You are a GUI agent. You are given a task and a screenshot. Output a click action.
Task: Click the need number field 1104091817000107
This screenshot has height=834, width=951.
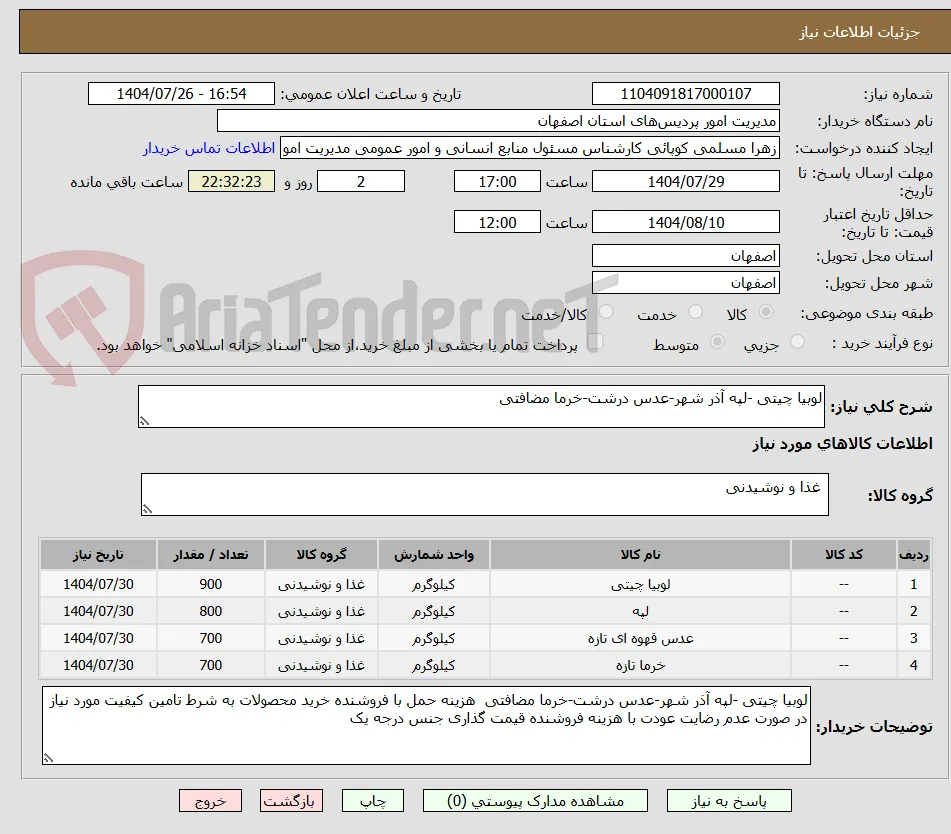(685, 94)
